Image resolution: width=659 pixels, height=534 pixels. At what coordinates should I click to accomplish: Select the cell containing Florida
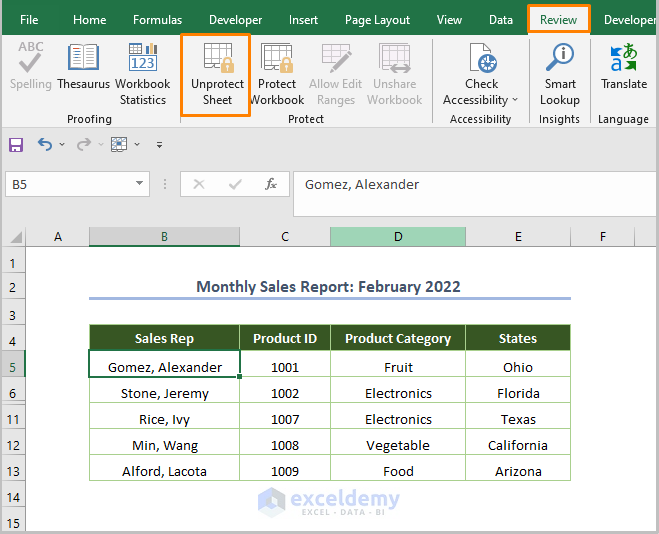coord(518,393)
